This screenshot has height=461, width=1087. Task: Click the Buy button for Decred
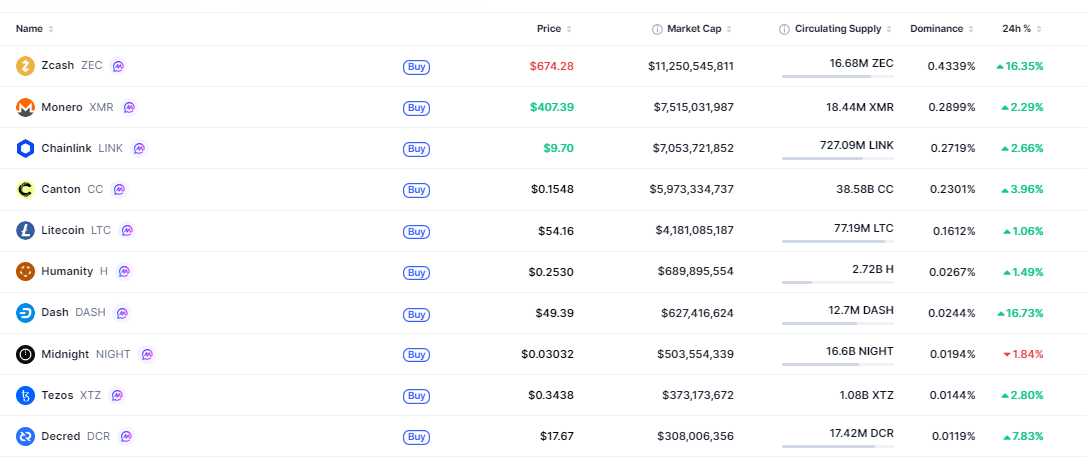point(416,437)
